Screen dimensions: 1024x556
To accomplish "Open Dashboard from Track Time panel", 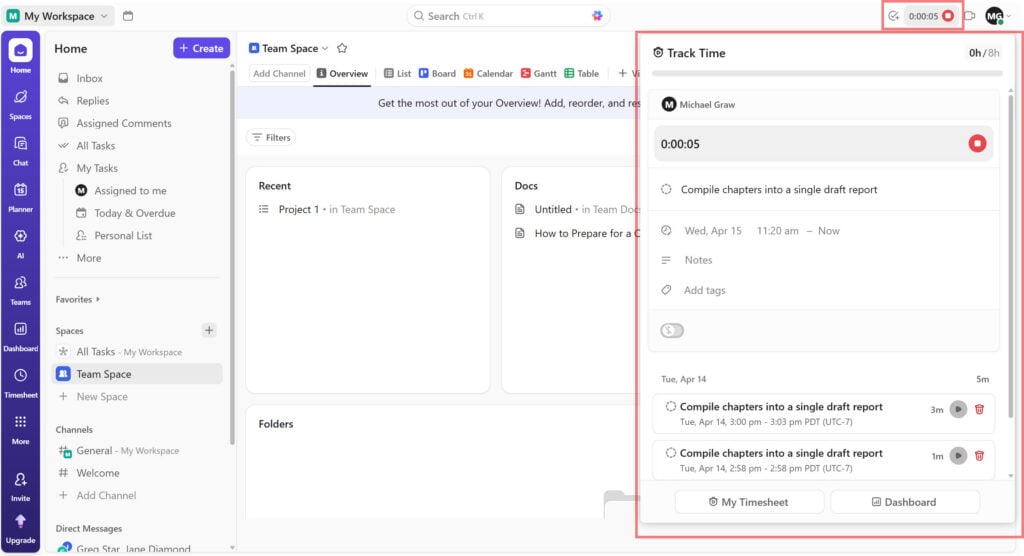I will click(x=904, y=502).
